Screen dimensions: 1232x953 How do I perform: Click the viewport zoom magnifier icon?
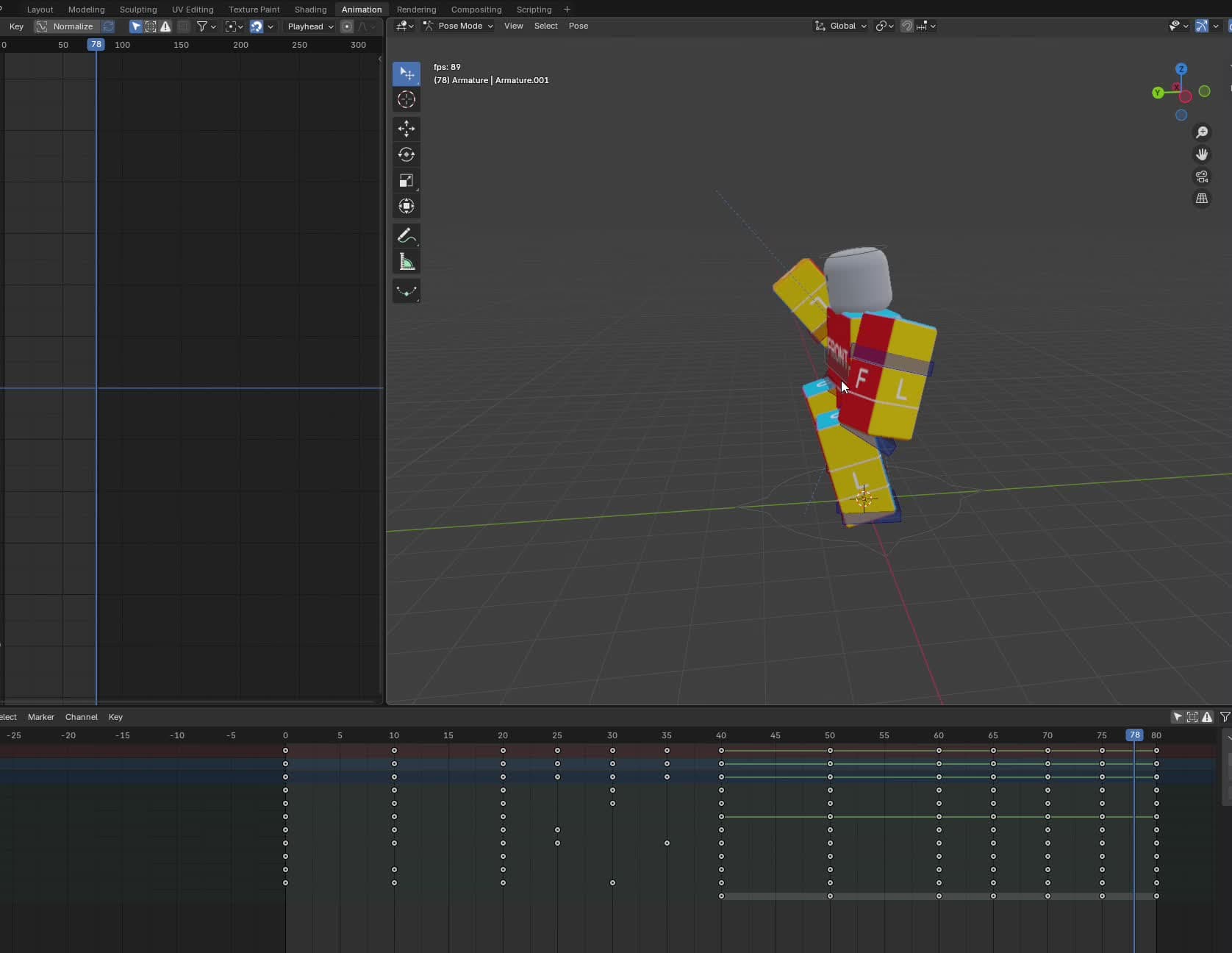pyautogui.click(x=1202, y=132)
